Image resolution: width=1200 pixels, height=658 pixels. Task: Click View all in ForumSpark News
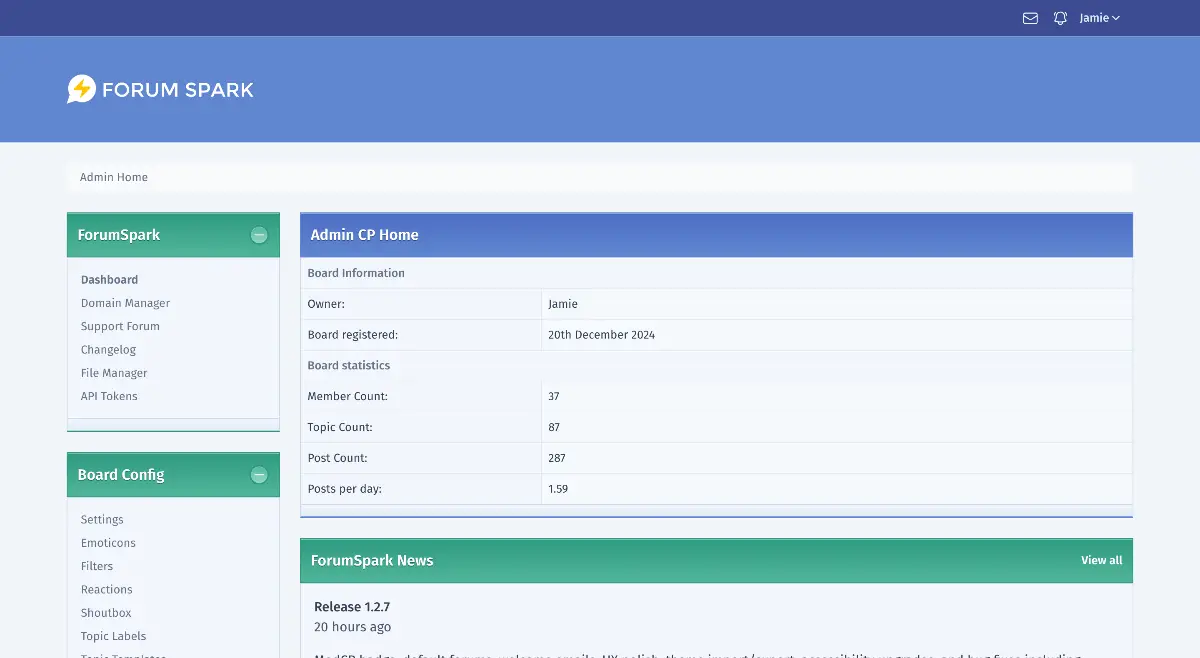point(1101,560)
